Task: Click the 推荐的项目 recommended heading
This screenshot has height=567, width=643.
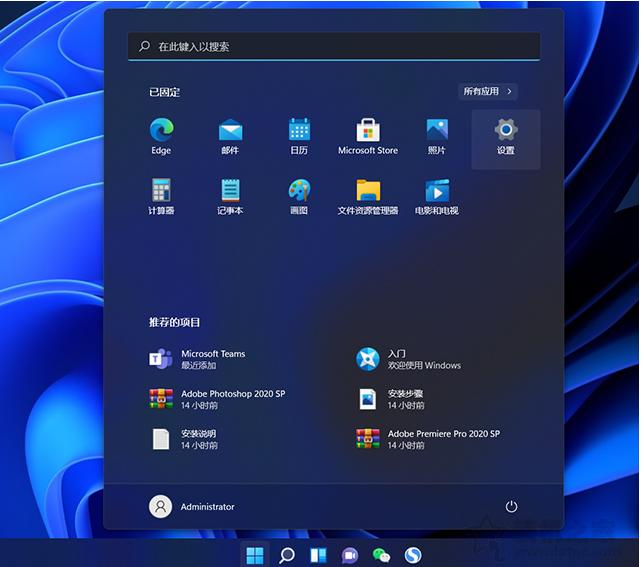Action: pyautogui.click(x=174, y=322)
